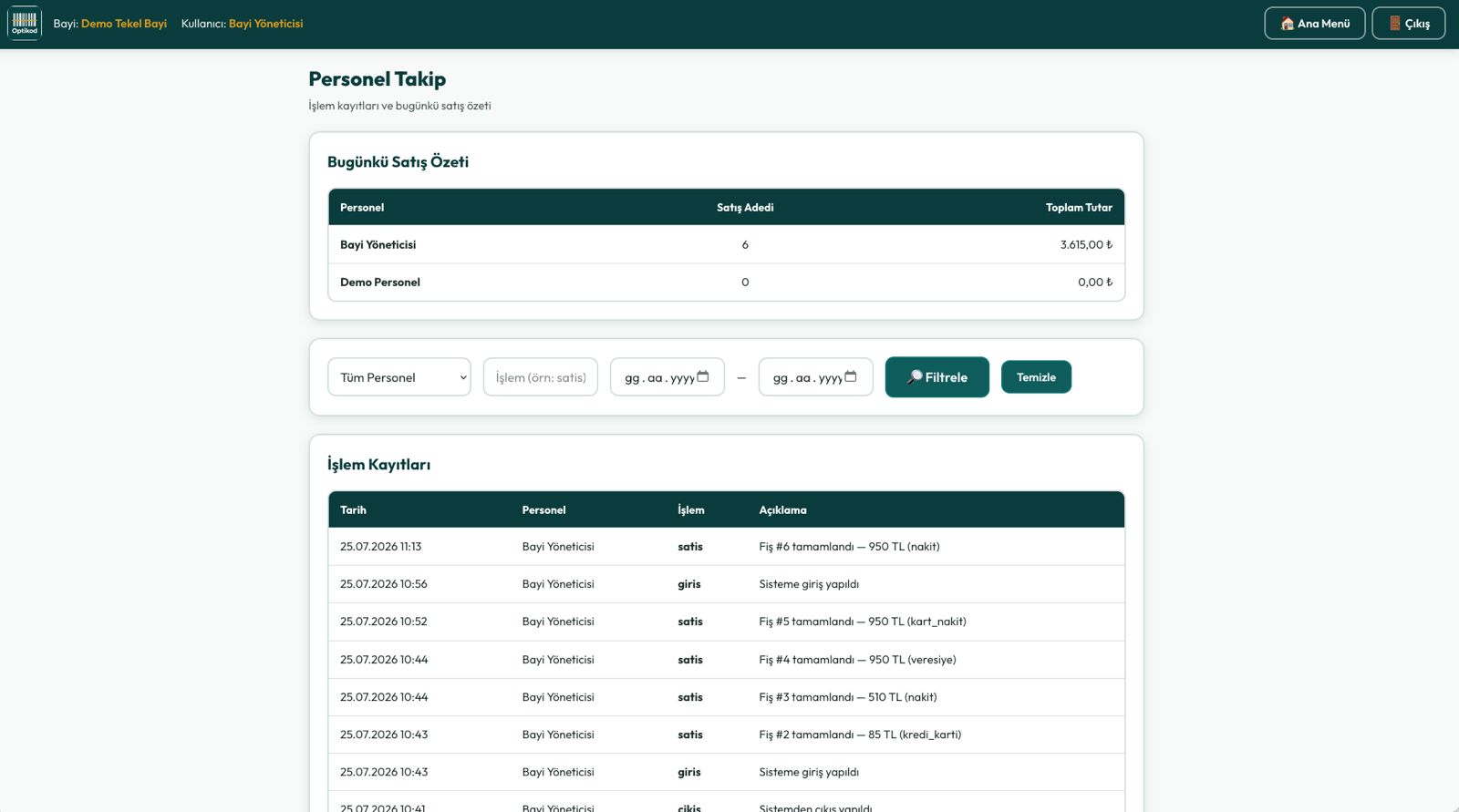The width and height of the screenshot is (1459, 812).
Task: Open calendar picker on end date field
Action: tap(851, 376)
